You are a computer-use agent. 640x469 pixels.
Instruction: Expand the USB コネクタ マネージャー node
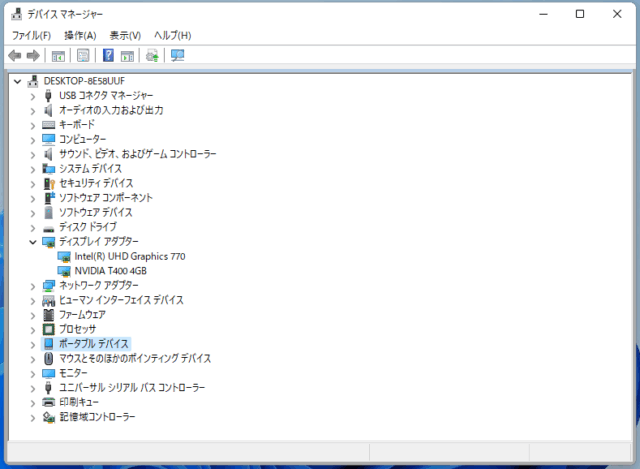coord(33,96)
